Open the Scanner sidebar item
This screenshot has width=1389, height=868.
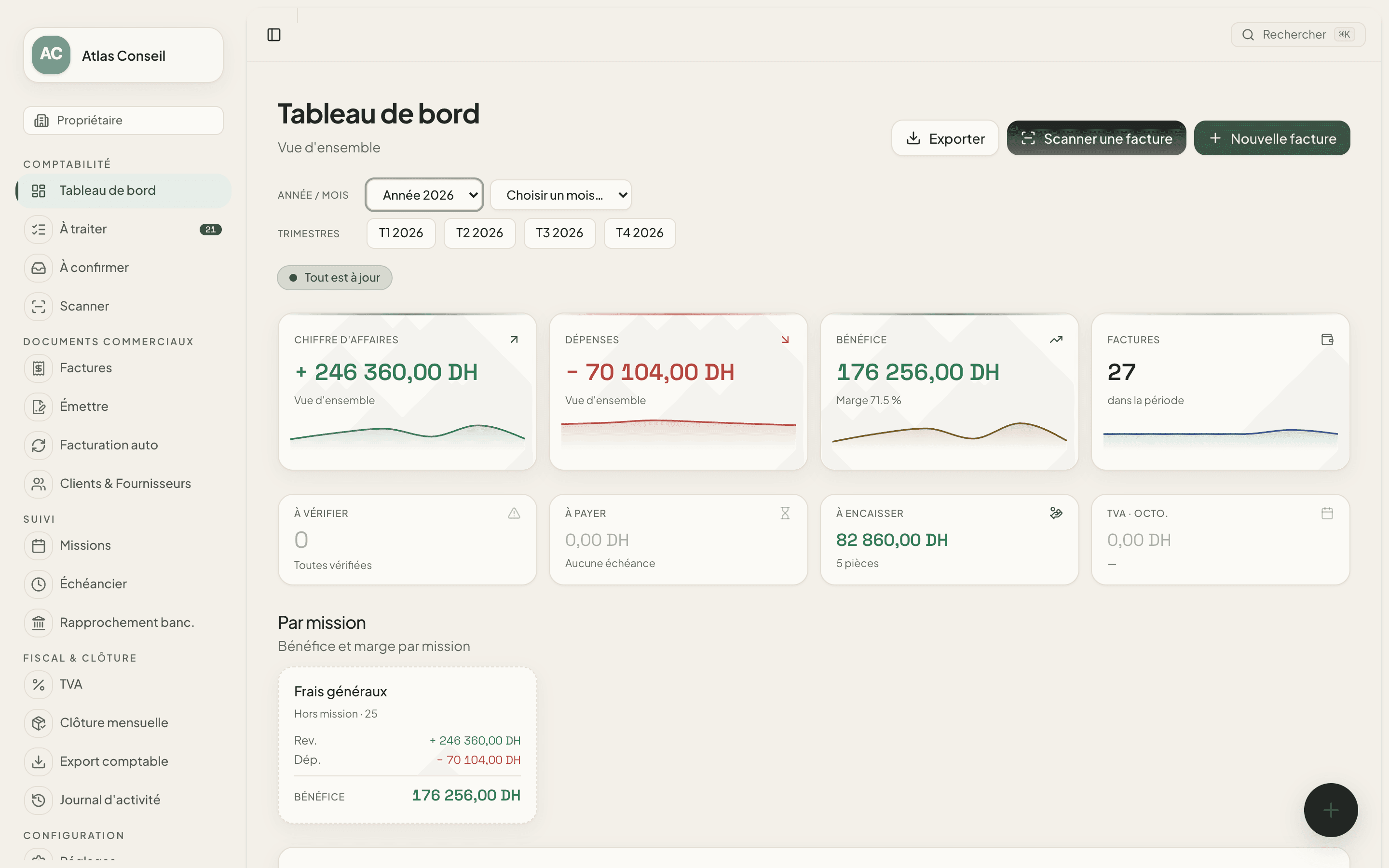coord(124,306)
